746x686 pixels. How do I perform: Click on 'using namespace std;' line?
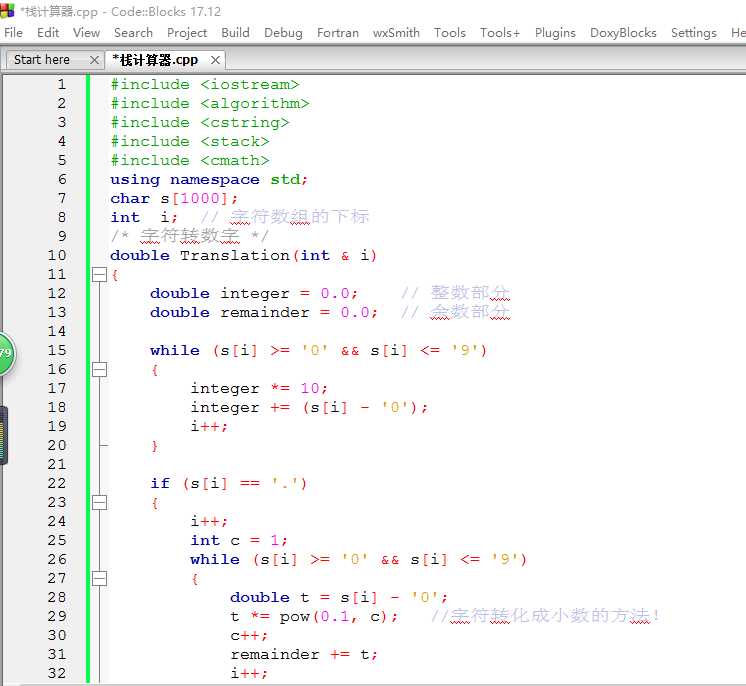209,180
